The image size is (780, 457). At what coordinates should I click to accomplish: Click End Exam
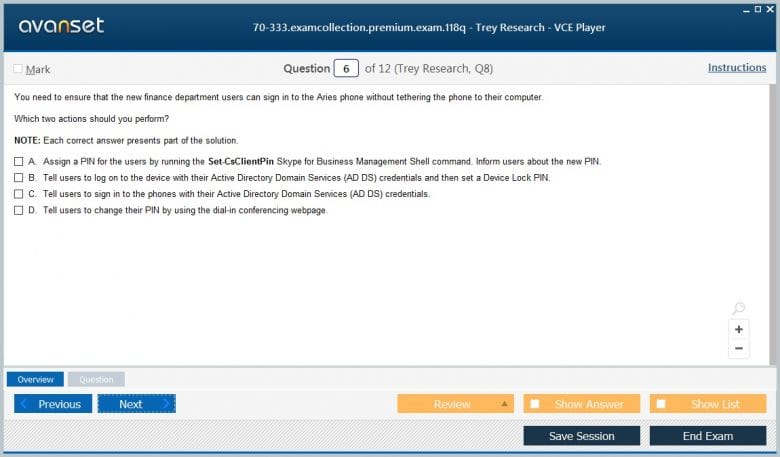pos(708,436)
